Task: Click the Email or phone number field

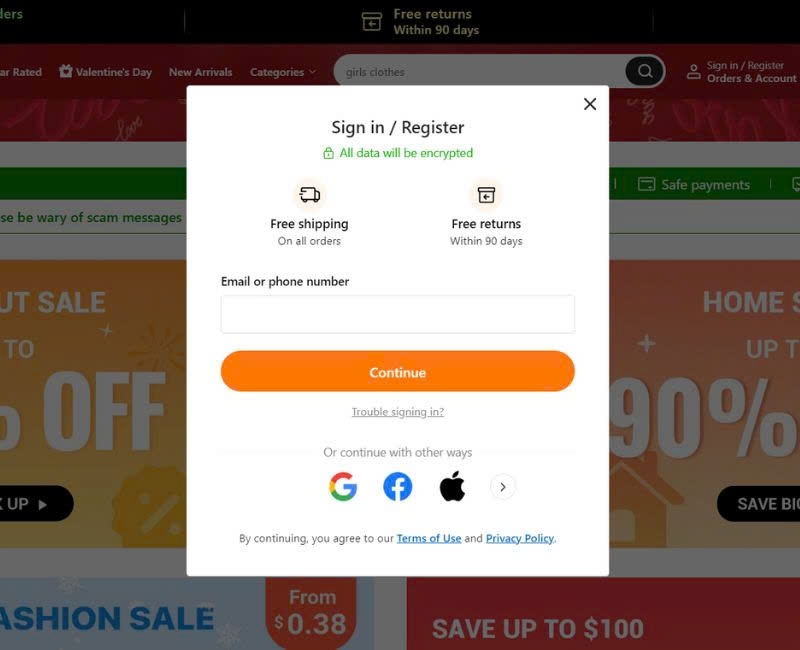Action: click(x=397, y=314)
